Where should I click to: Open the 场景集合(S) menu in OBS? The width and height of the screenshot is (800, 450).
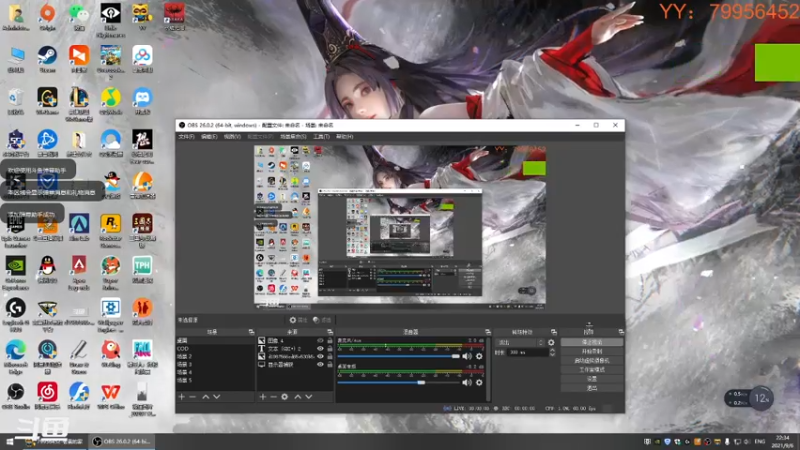click(293, 137)
